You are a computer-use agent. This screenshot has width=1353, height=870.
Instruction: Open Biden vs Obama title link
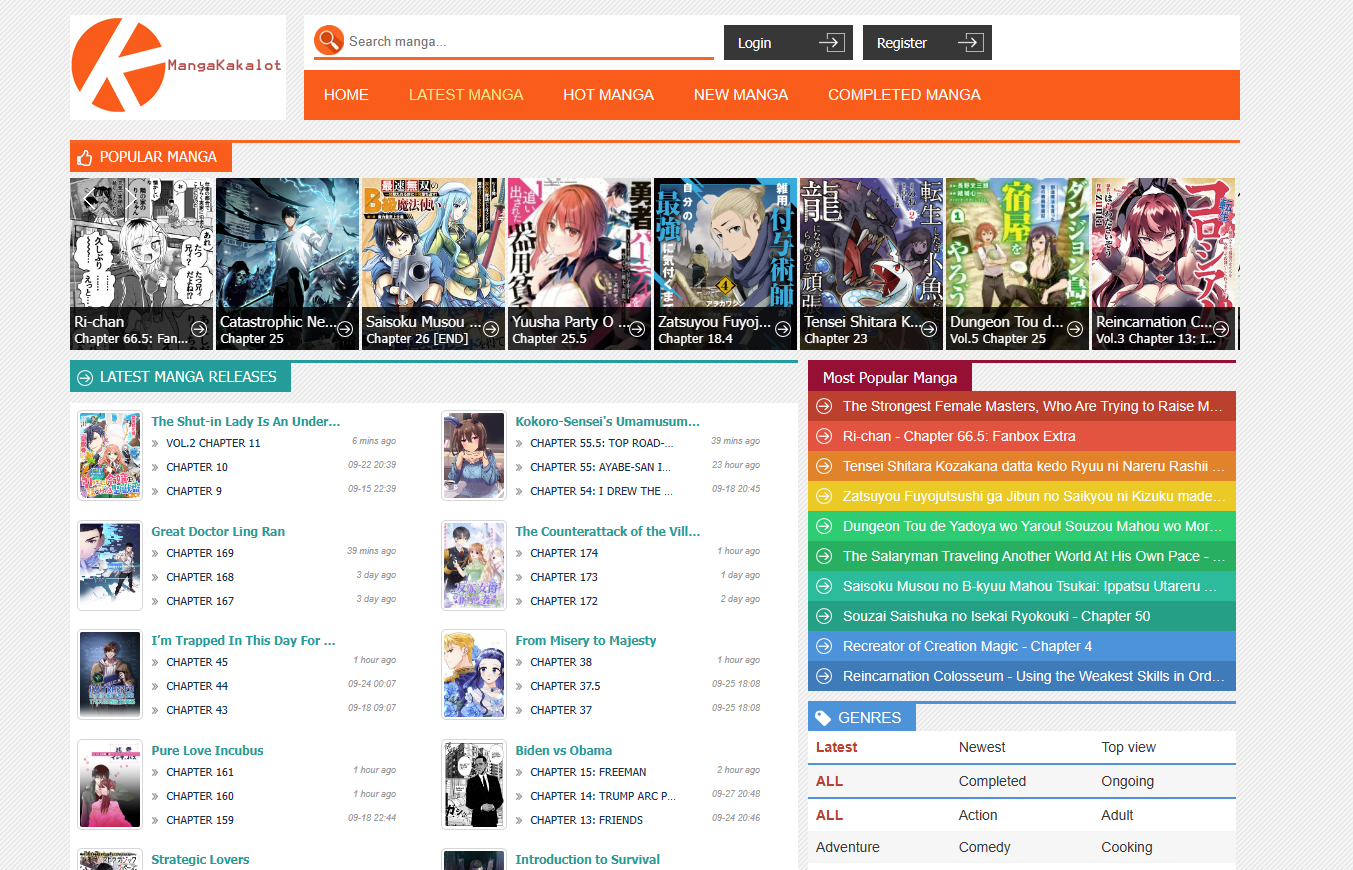click(x=564, y=751)
